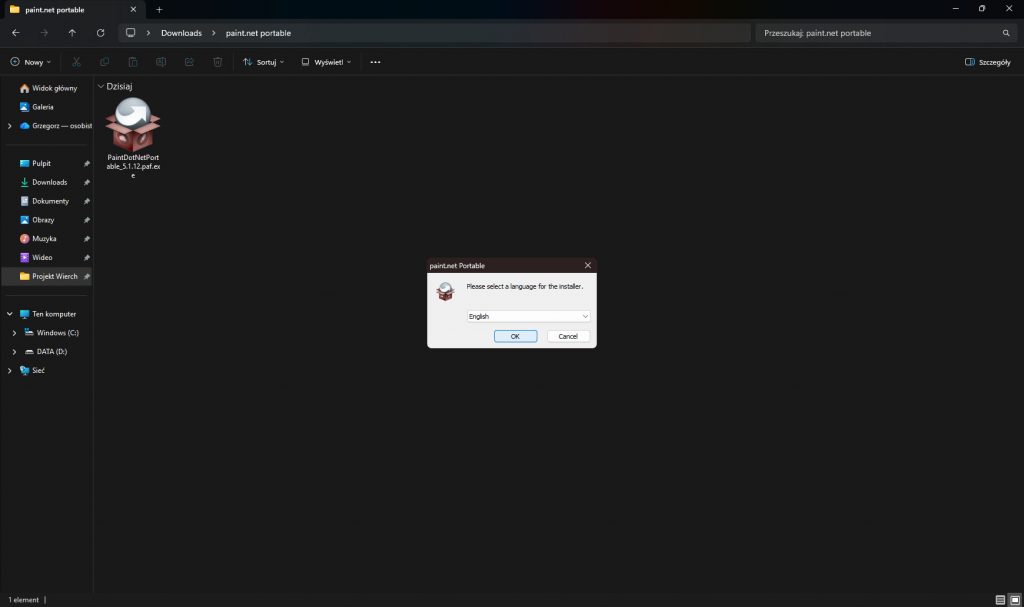The width and height of the screenshot is (1024, 607).
Task: Expand the Sieć network node
Action: point(10,370)
